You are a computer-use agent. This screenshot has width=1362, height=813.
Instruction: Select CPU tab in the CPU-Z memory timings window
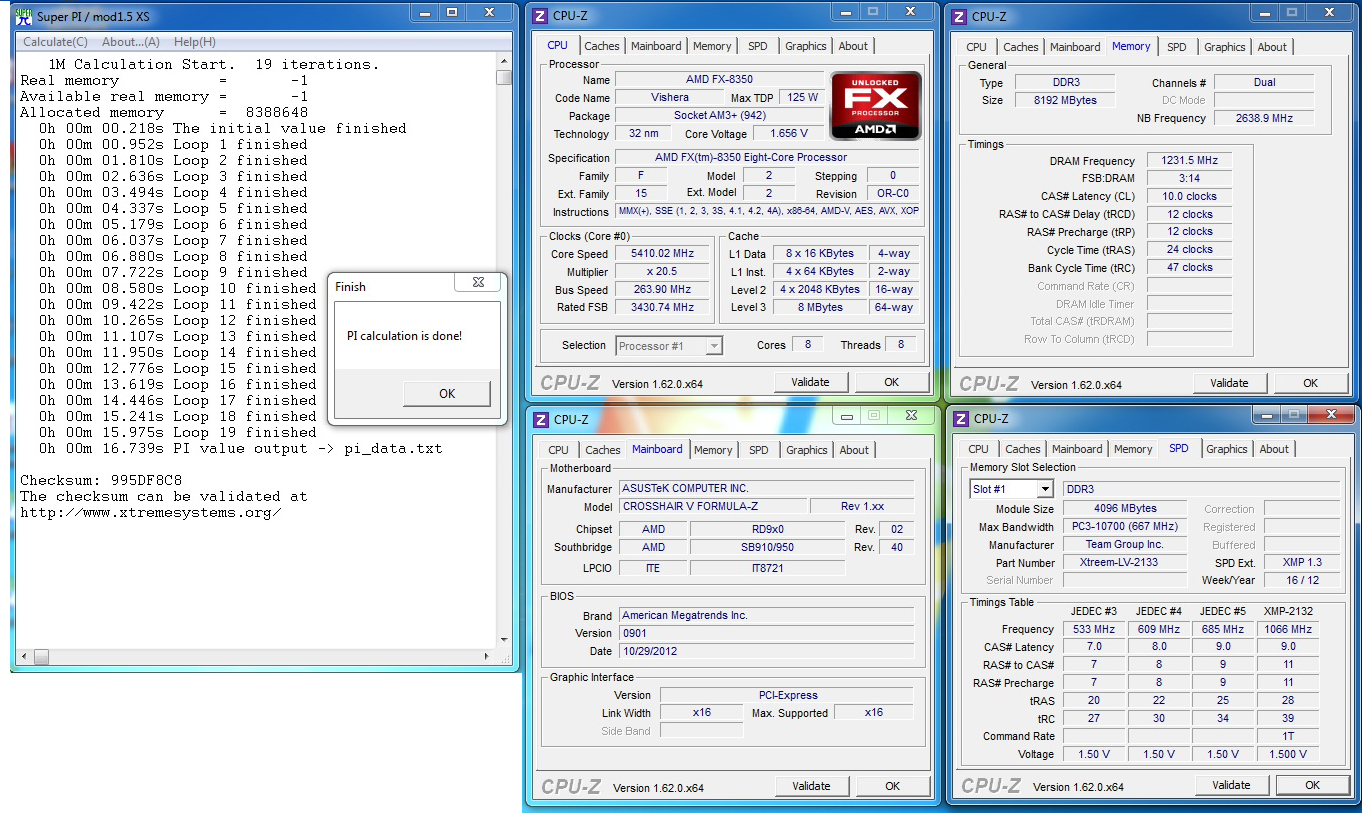[x=976, y=47]
